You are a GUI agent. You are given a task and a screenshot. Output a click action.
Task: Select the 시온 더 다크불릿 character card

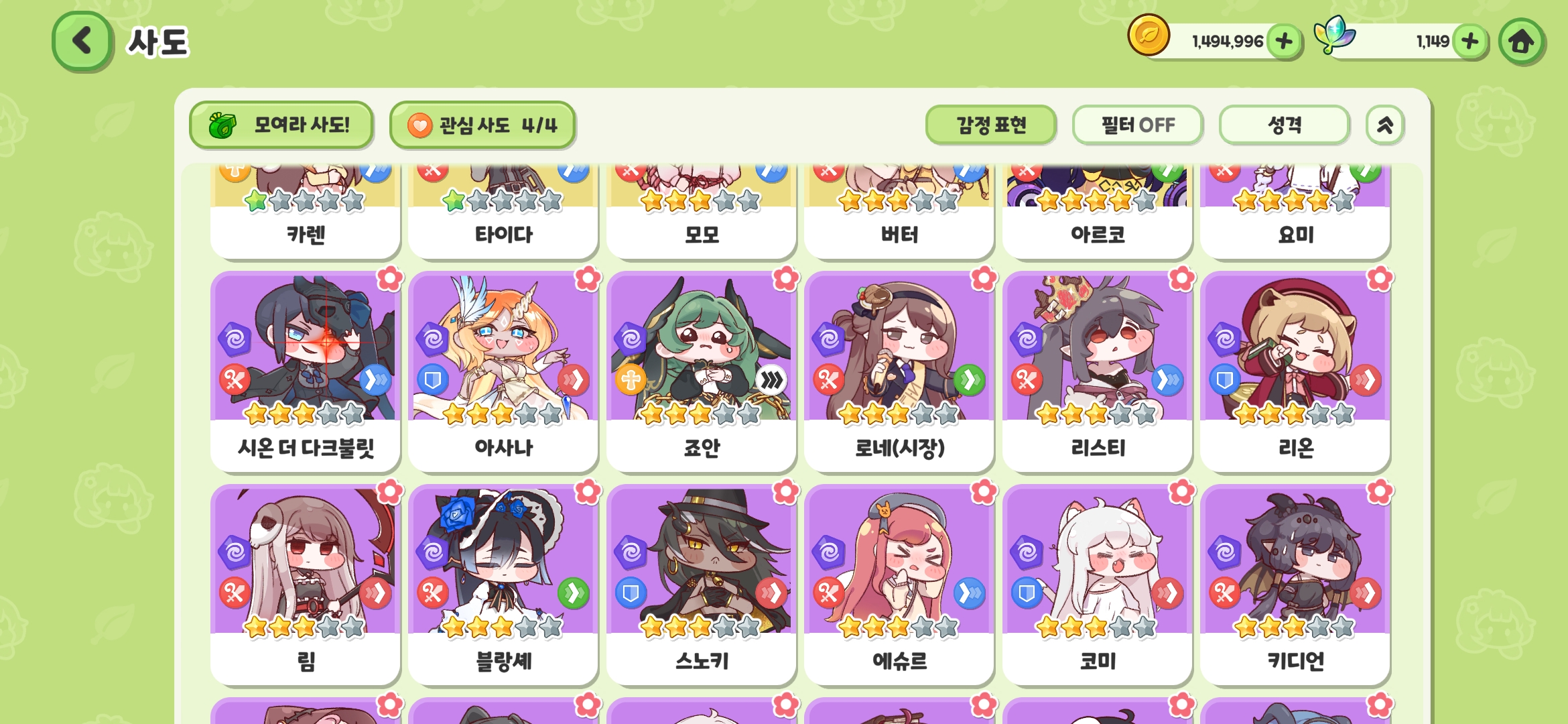(x=306, y=371)
